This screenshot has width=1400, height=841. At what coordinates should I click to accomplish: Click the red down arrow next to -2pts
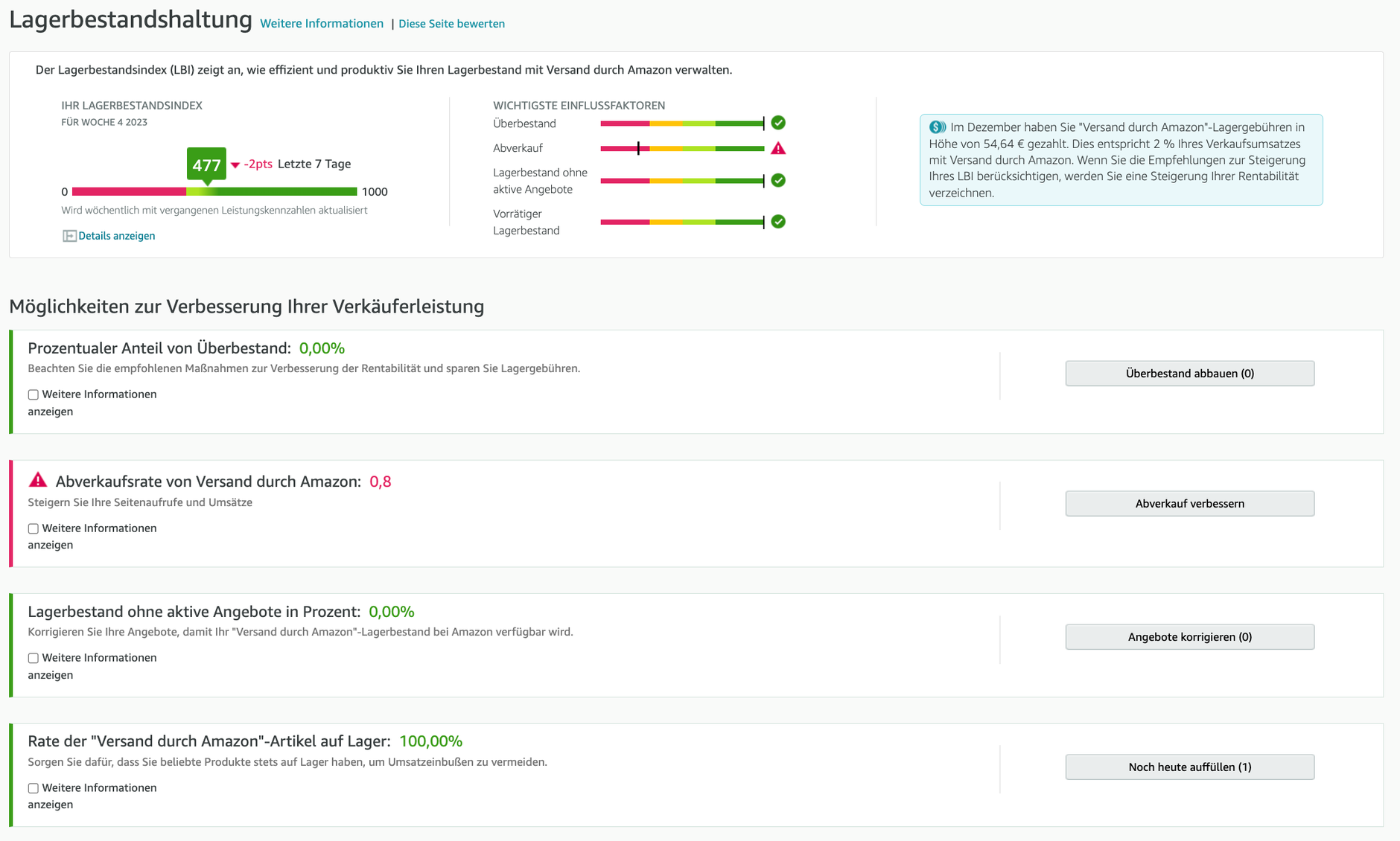coord(235,164)
